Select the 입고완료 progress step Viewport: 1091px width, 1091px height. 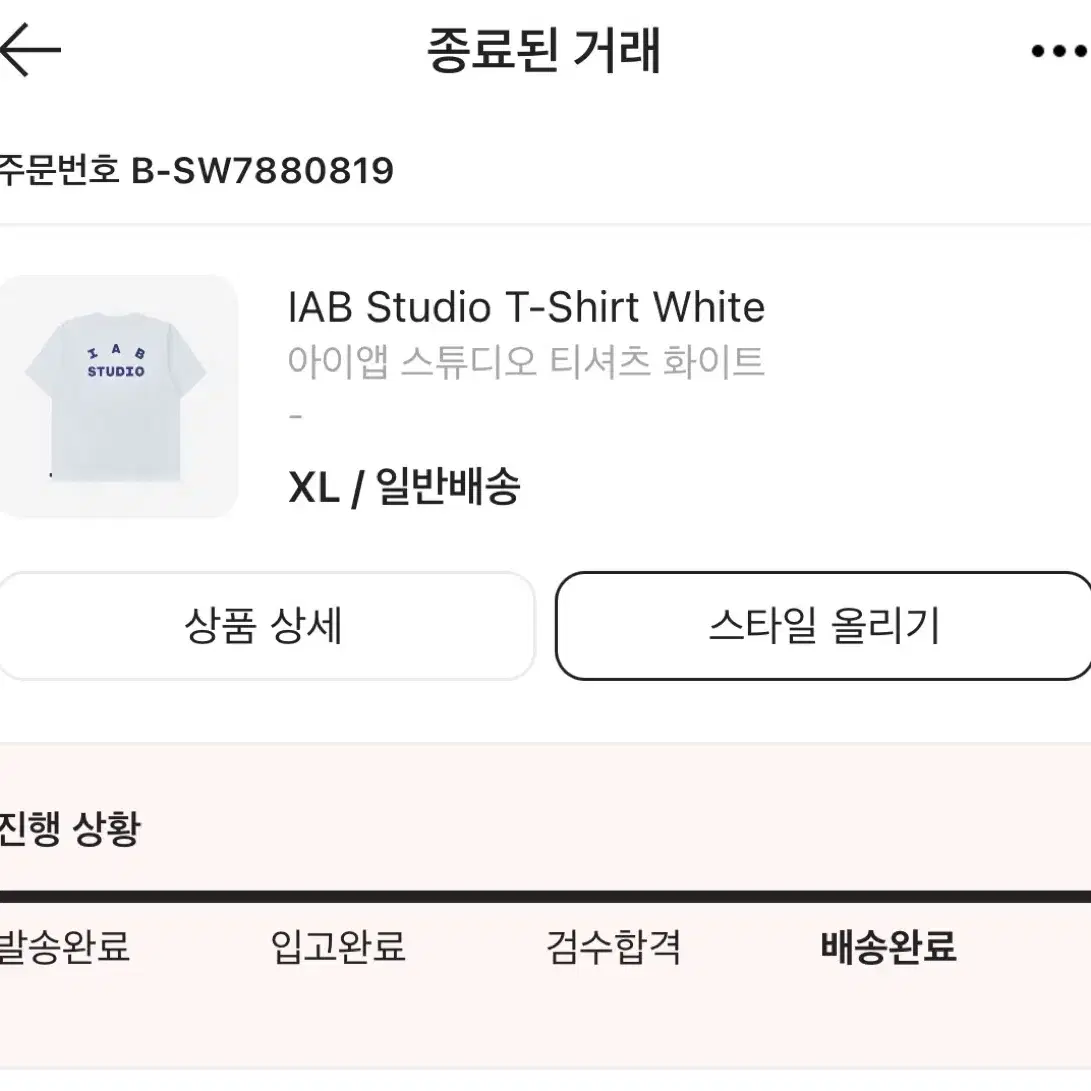coord(338,946)
